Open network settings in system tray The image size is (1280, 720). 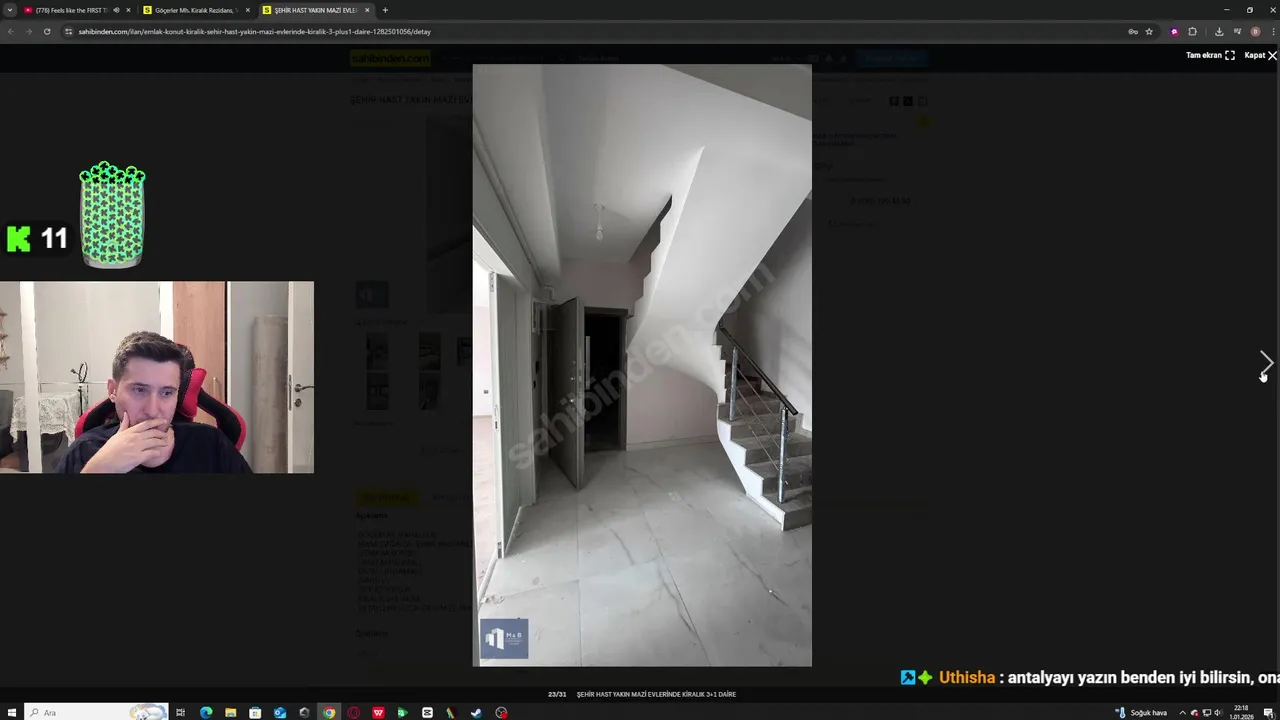1206,712
